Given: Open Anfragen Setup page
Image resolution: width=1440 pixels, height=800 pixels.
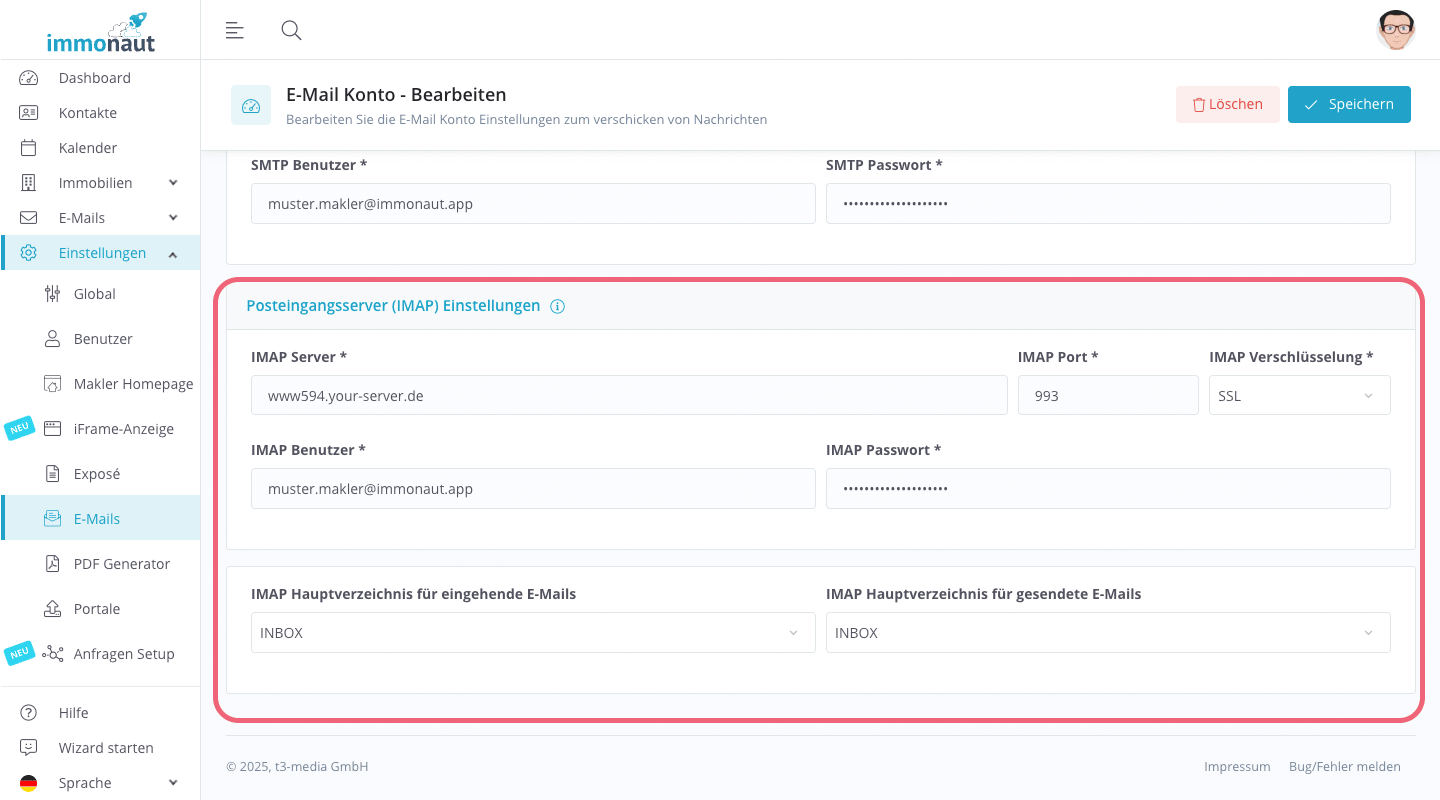Looking at the screenshot, I should click(x=123, y=654).
